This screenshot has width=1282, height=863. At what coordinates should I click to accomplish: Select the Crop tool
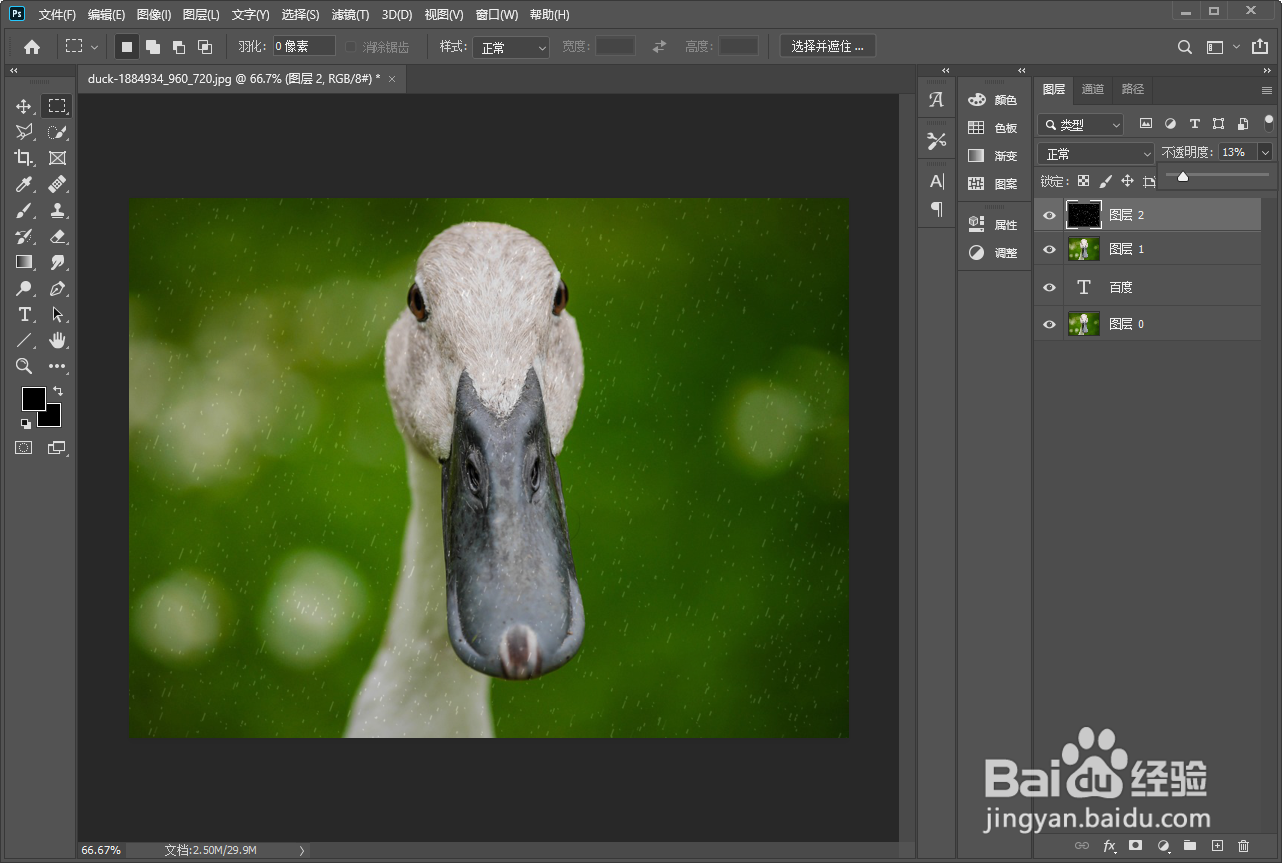[24, 158]
